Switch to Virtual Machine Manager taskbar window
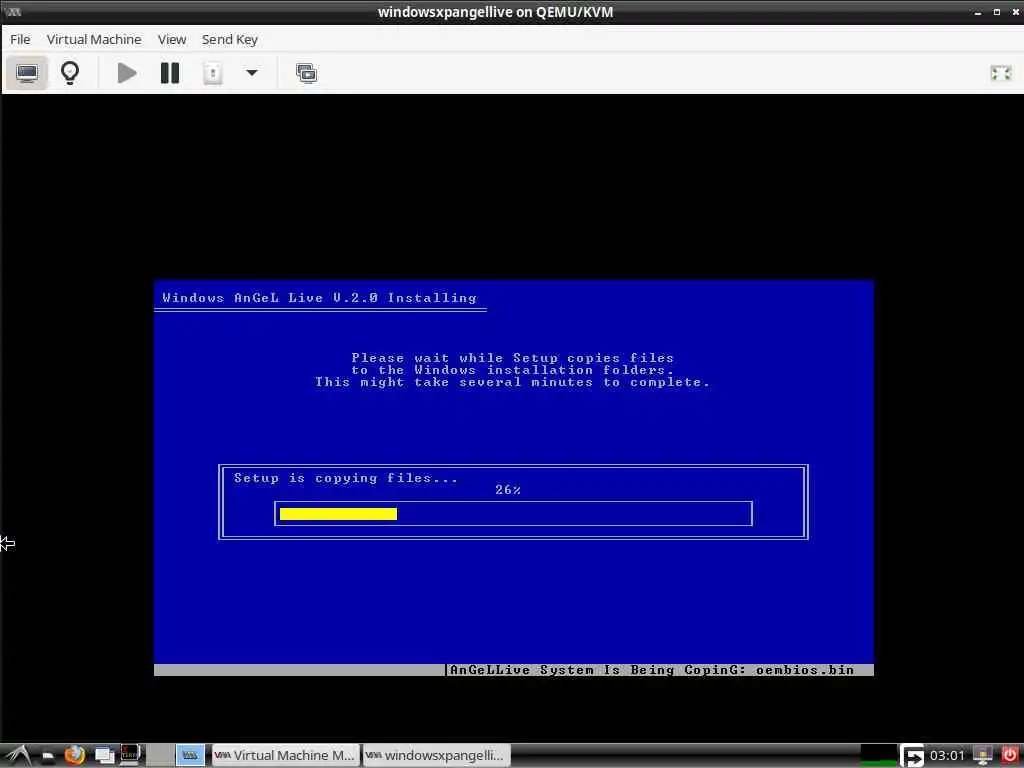Screen dimensions: 1024x768 [285, 756]
